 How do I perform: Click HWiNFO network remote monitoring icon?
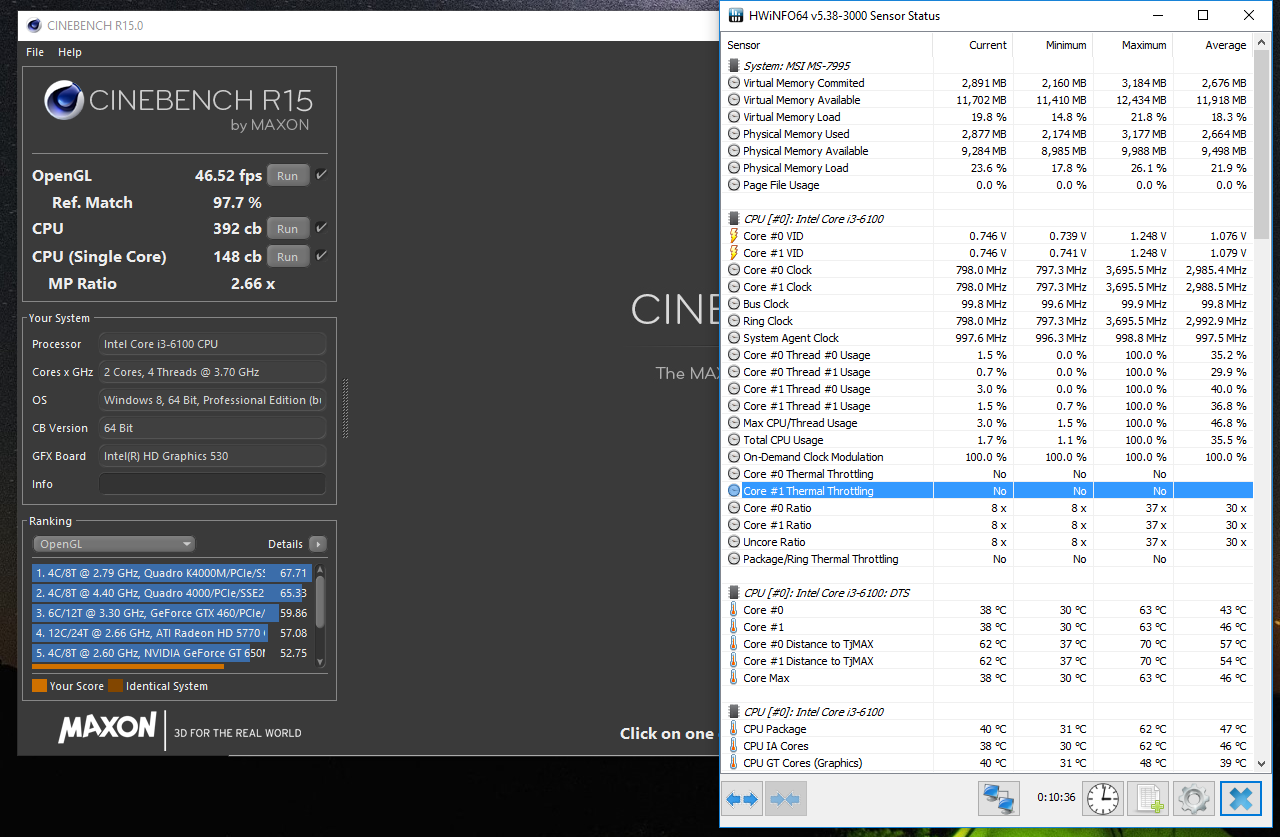tap(998, 799)
